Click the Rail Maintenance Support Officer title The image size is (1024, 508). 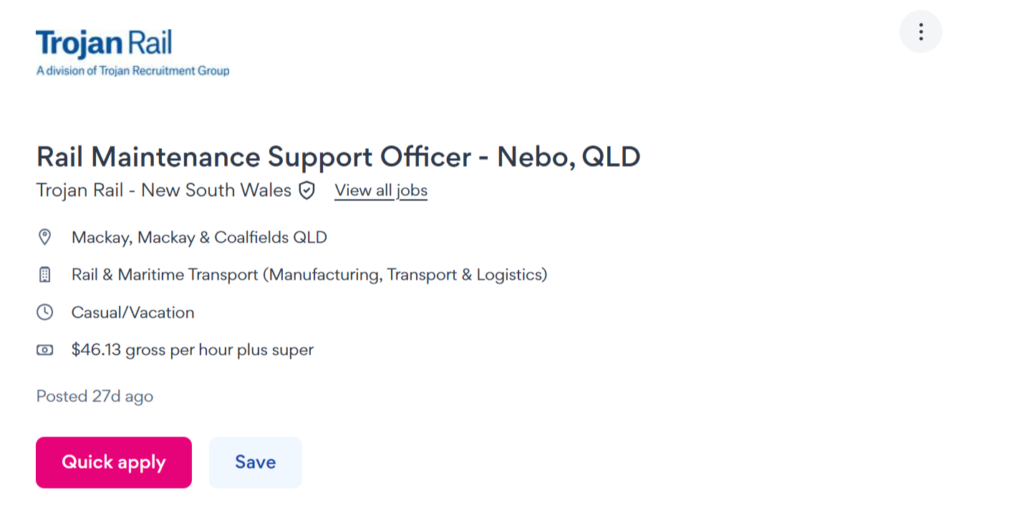[338, 157]
